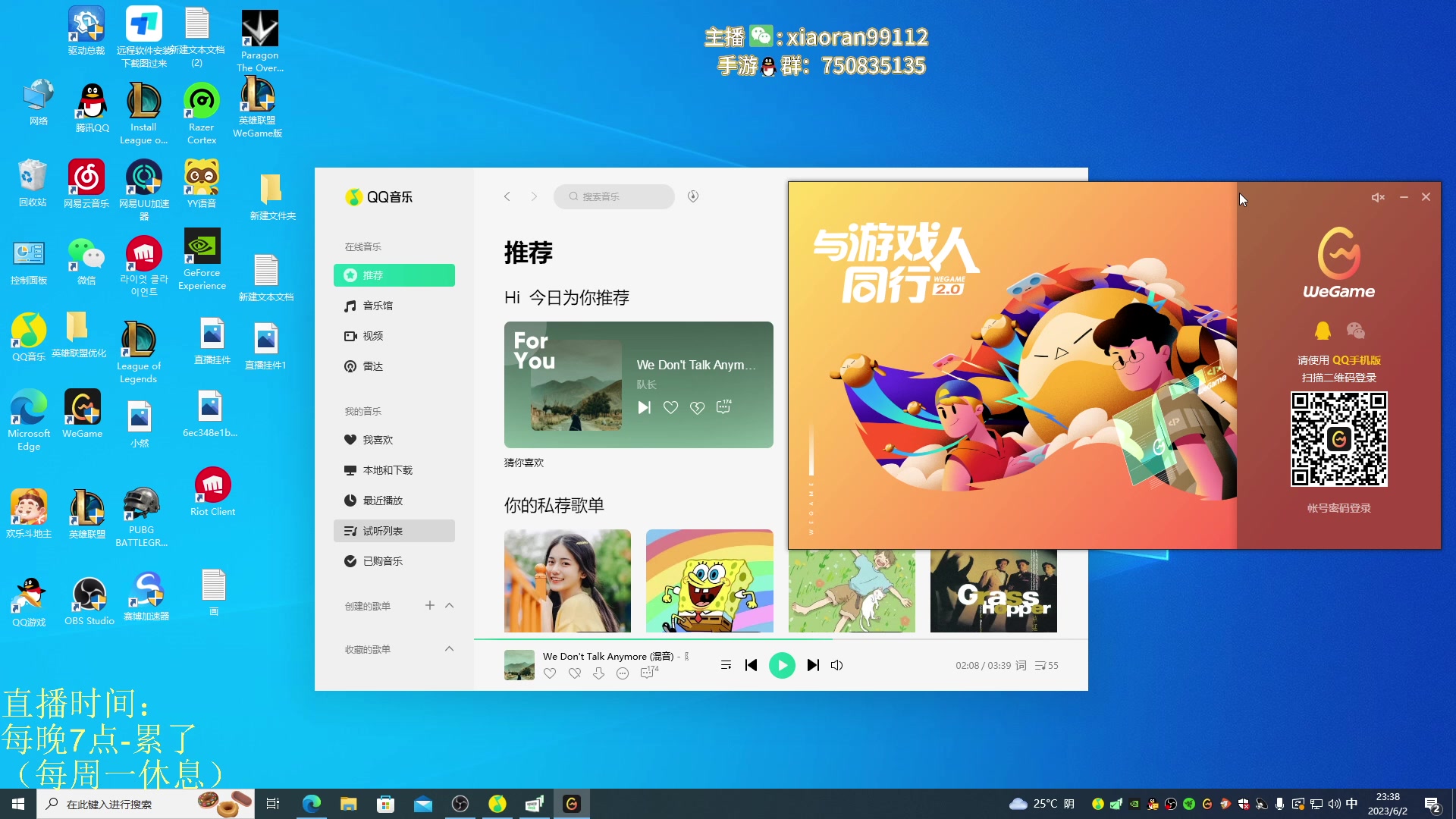This screenshot has width=1456, height=819.
Task: Click 帐号密码登录 in WeGame
Action: 1338,508
